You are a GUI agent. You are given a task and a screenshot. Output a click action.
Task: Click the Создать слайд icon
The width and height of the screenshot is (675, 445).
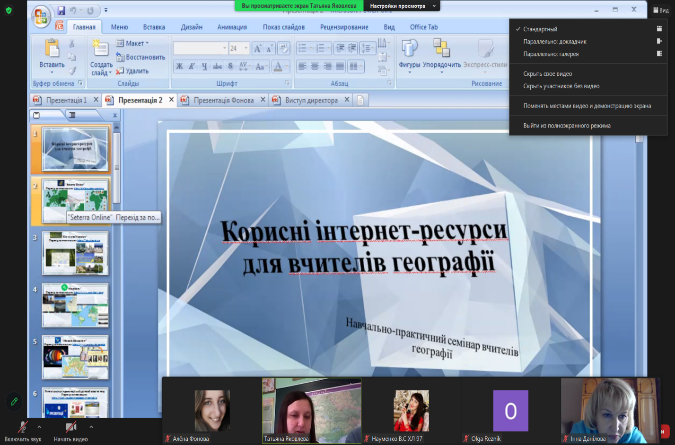[101, 50]
